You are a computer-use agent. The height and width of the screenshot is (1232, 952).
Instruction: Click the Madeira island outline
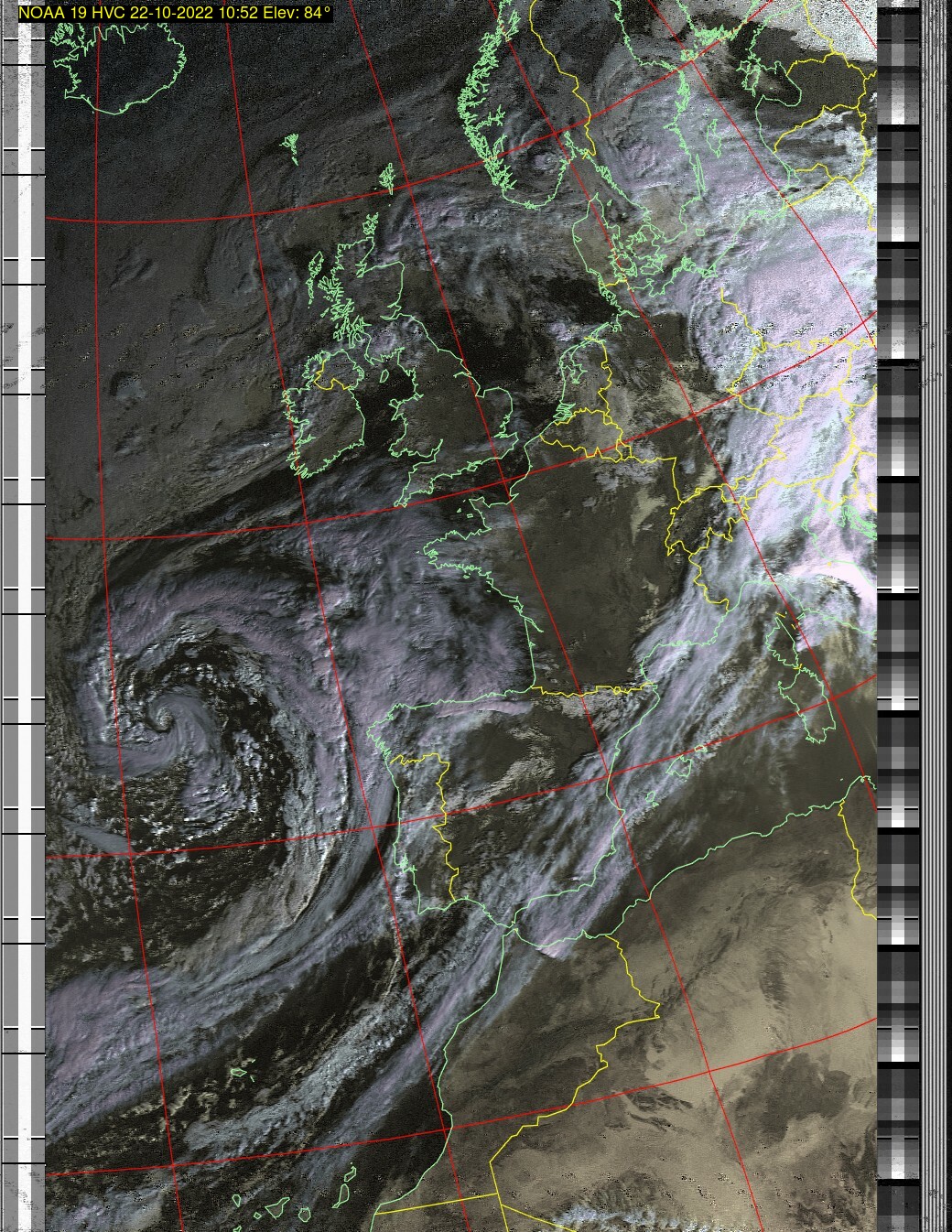click(x=241, y=1072)
